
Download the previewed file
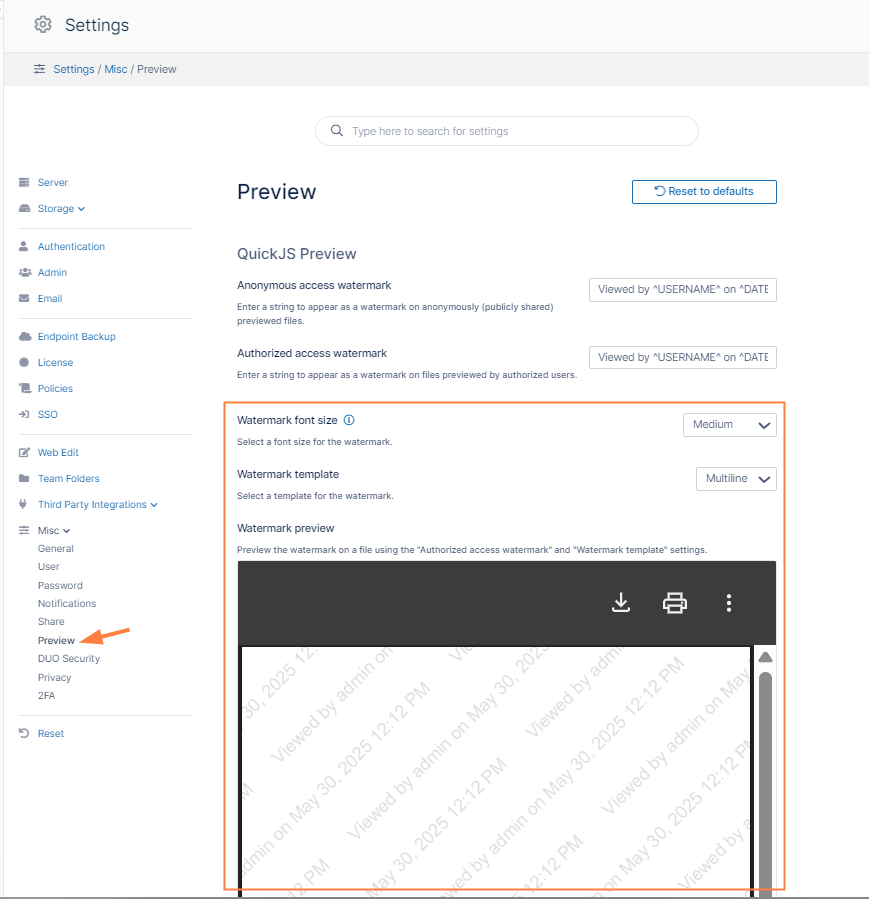point(621,603)
